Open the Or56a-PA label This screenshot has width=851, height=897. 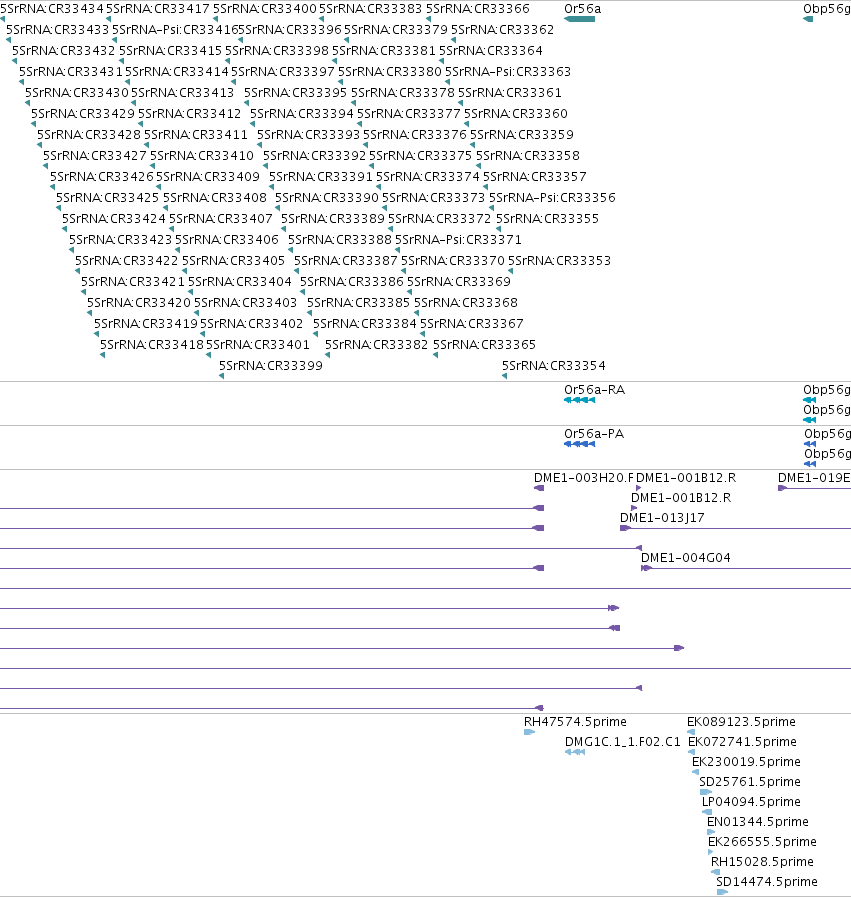[594, 434]
